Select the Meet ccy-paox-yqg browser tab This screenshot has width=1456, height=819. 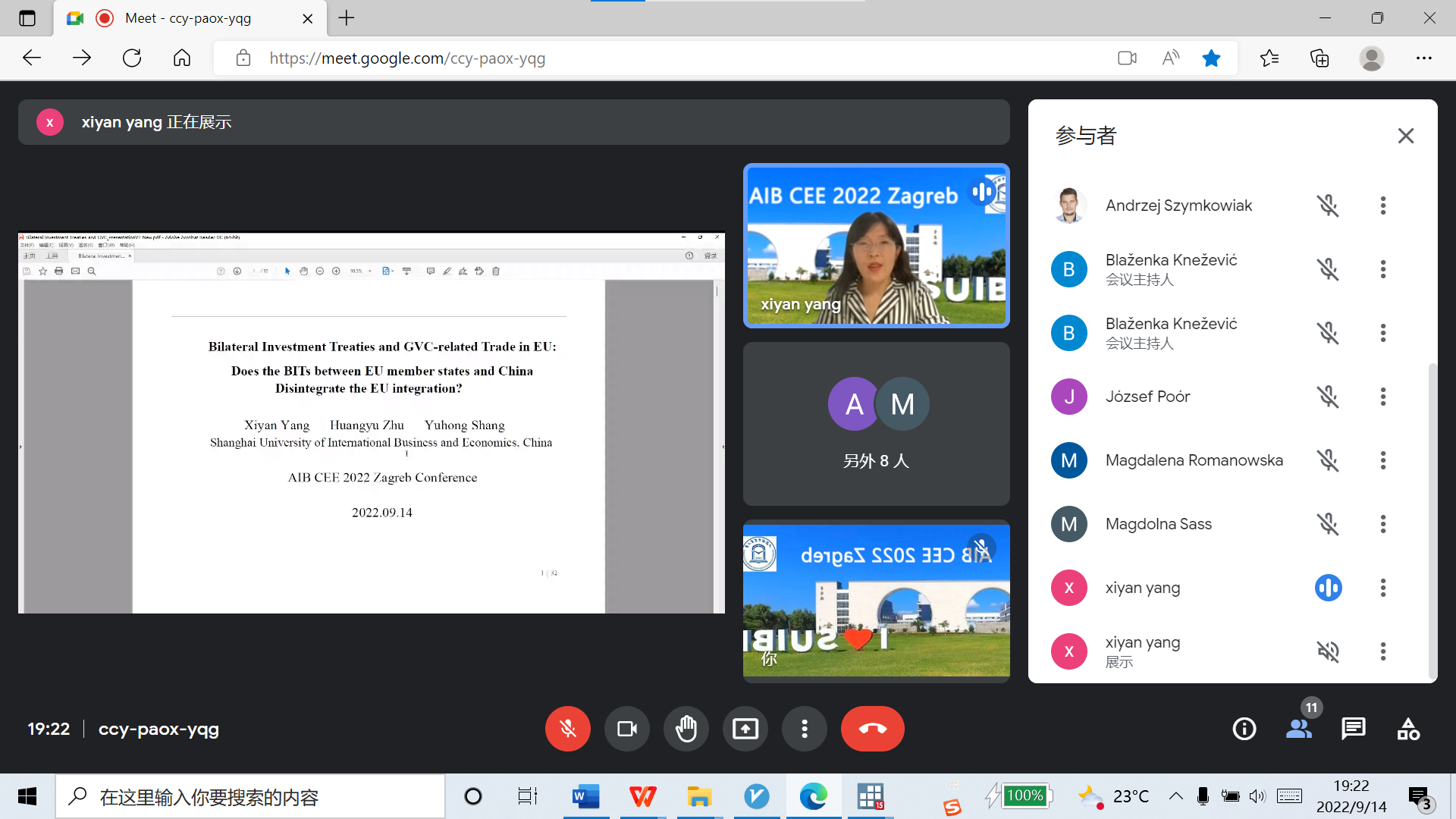188,18
